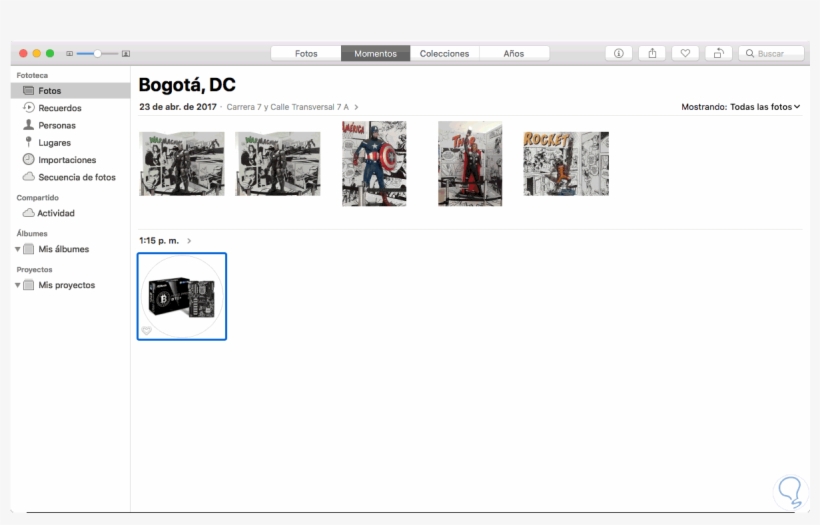The image size is (820, 525).
Task: Click the chevron next to 1:15 p. m.
Action: pyautogui.click(x=189, y=241)
